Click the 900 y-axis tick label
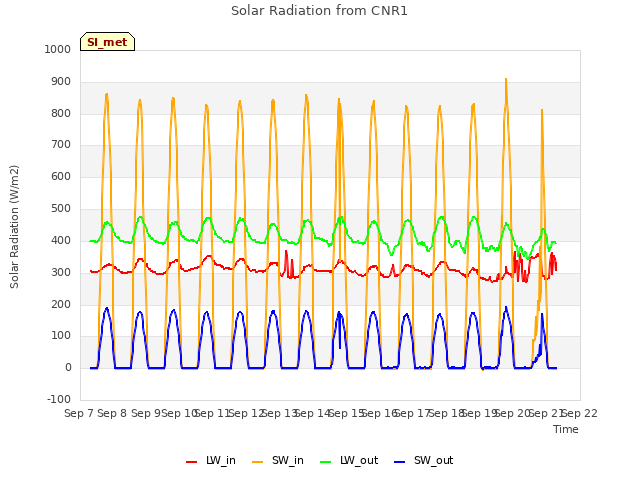Viewport: 640px width, 480px height. tap(61, 82)
